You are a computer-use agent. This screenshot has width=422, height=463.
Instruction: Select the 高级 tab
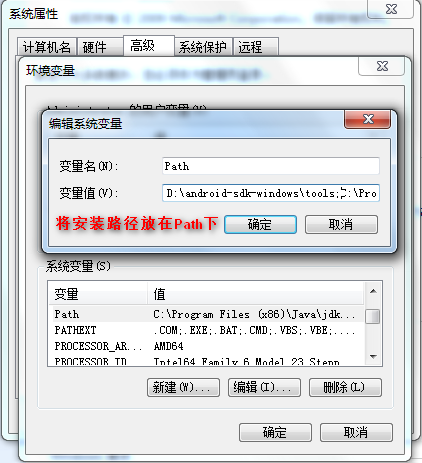pos(149,46)
